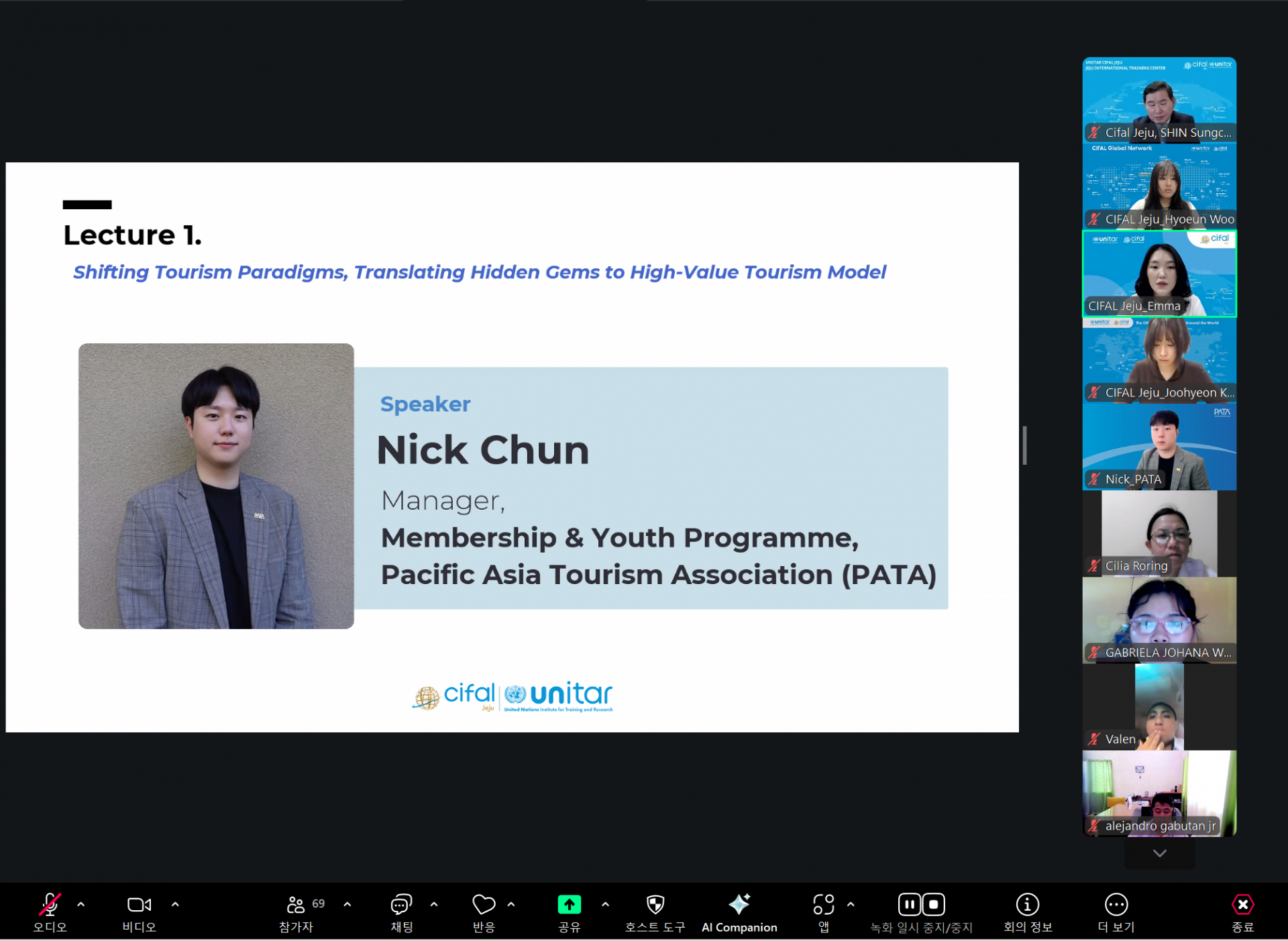Expand video options caret
1288x941 pixels.
(x=175, y=905)
